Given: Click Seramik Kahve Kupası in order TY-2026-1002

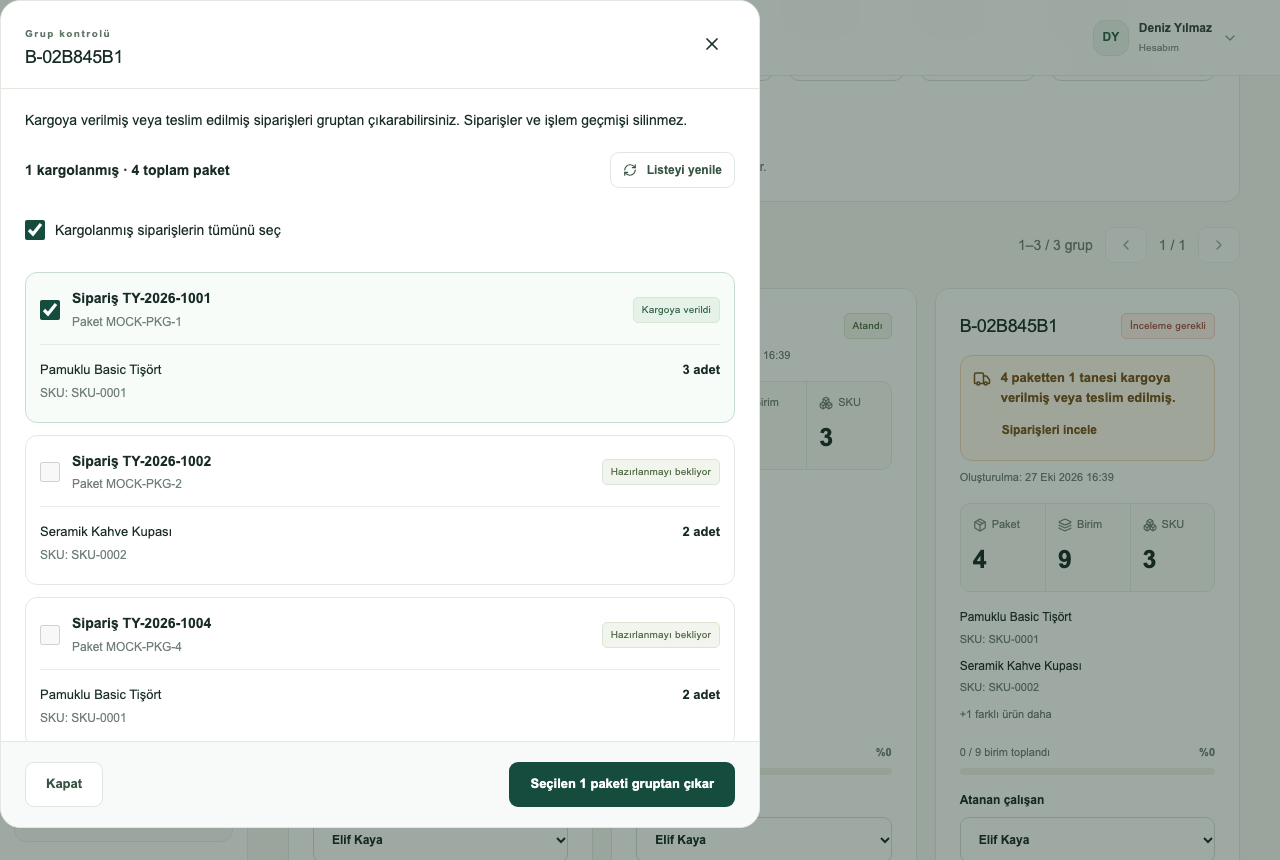Looking at the screenshot, I should coord(106,532).
